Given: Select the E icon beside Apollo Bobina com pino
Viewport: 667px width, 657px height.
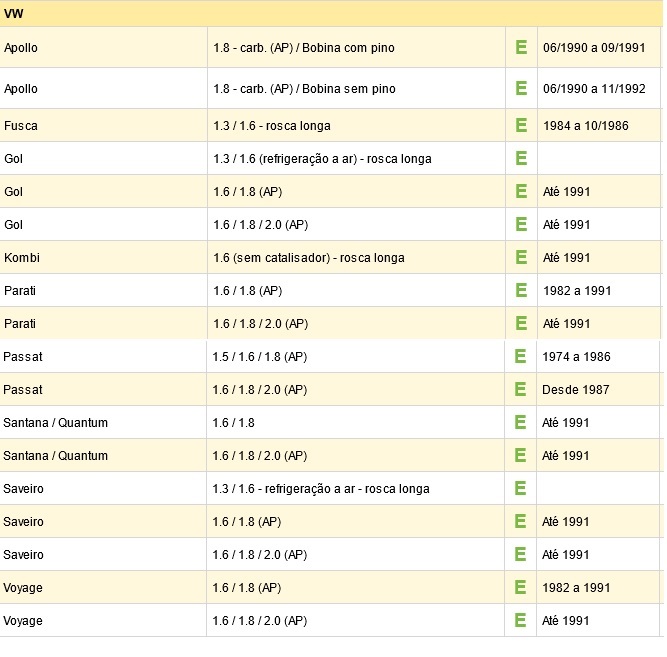Looking at the screenshot, I should point(521,47).
